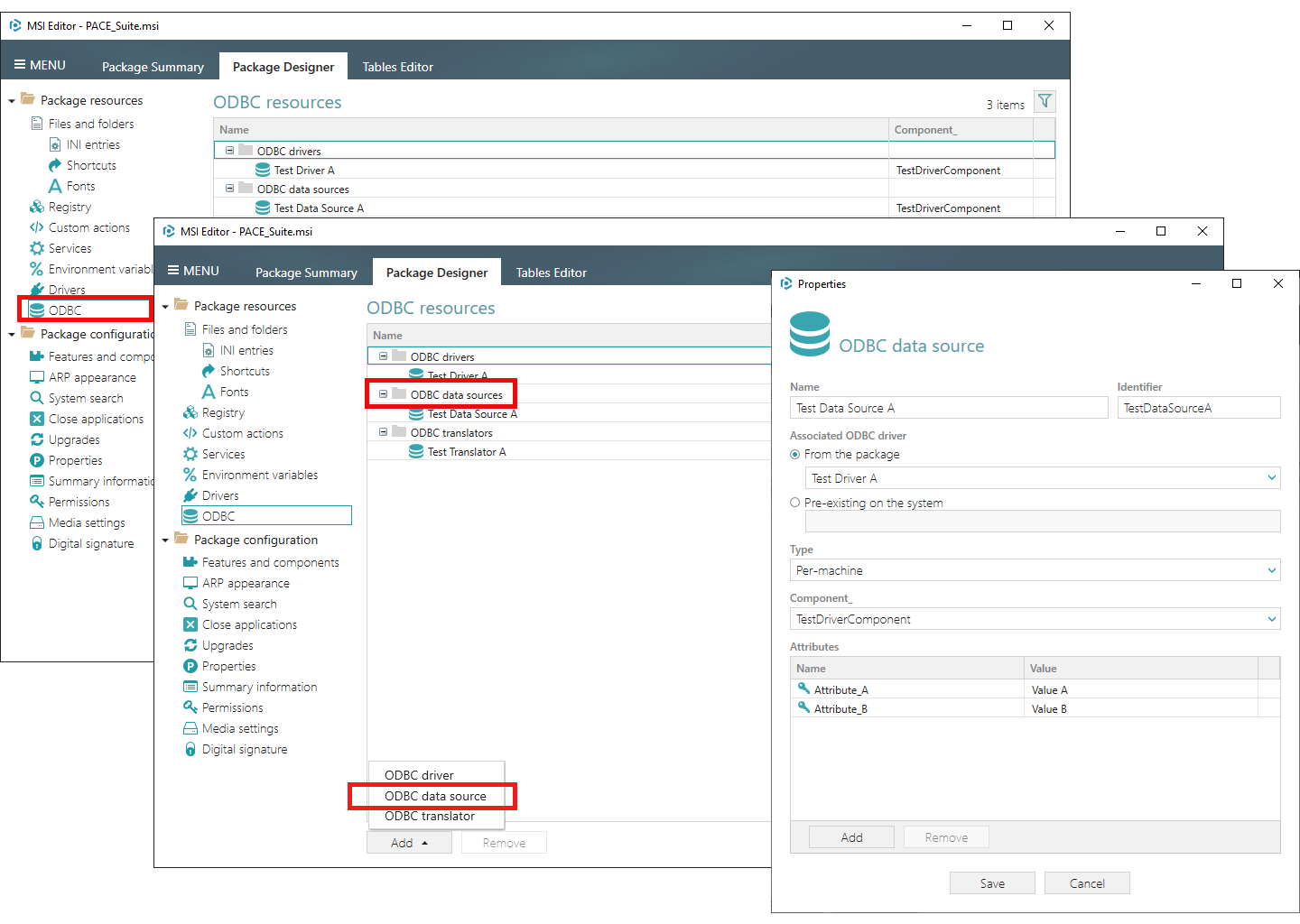
Task: Click Remove attribute button in Properties
Action: click(x=946, y=837)
